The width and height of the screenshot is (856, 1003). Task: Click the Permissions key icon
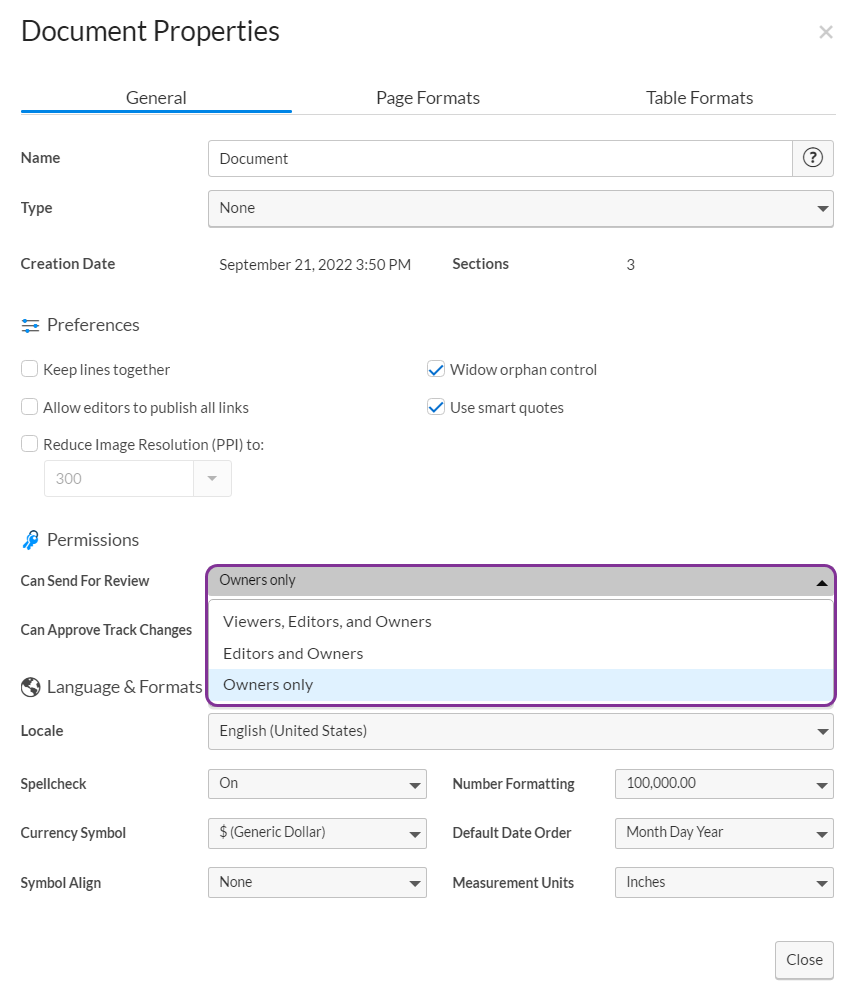[x=30, y=540]
